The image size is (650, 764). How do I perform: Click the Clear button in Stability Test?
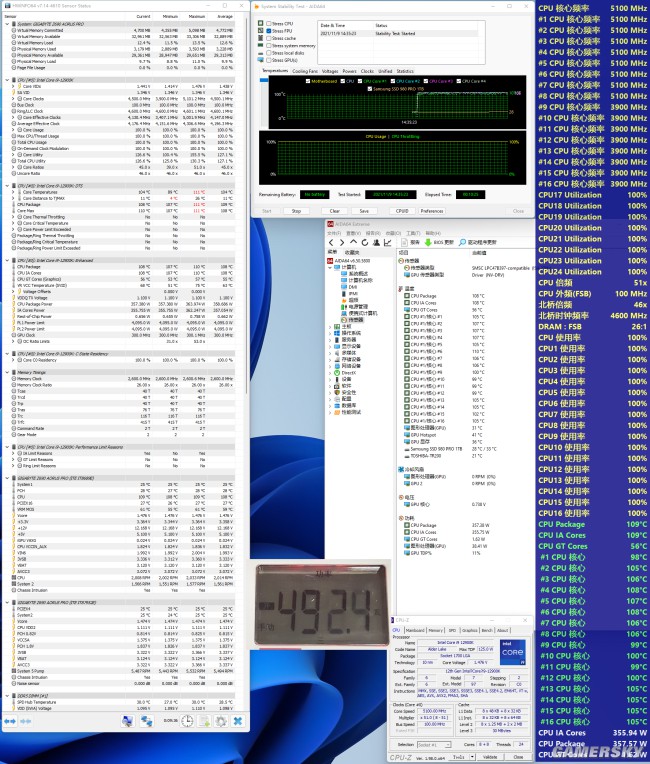click(334, 211)
